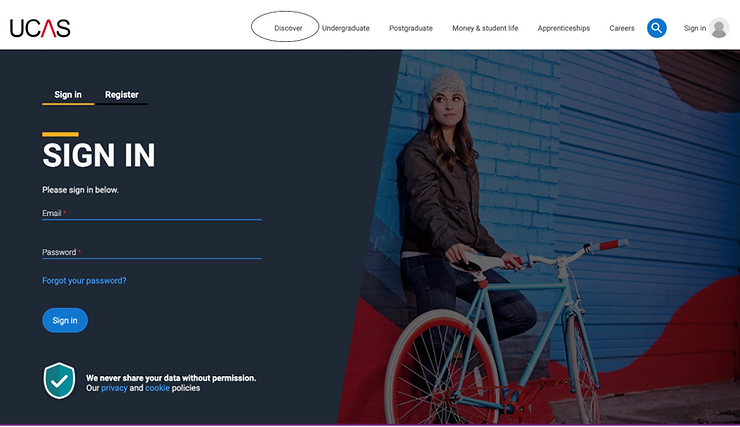Open the Apprenticeships menu
The width and height of the screenshot is (740, 427).
[x=563, y=28]
